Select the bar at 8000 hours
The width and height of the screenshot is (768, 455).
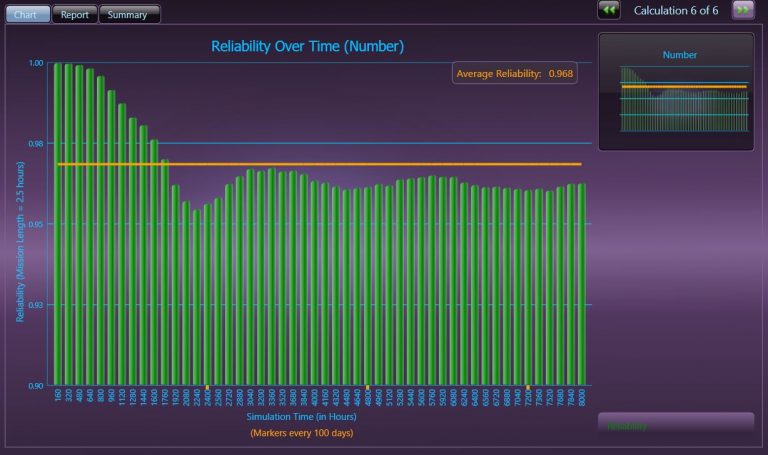click(x=582, y=284)
